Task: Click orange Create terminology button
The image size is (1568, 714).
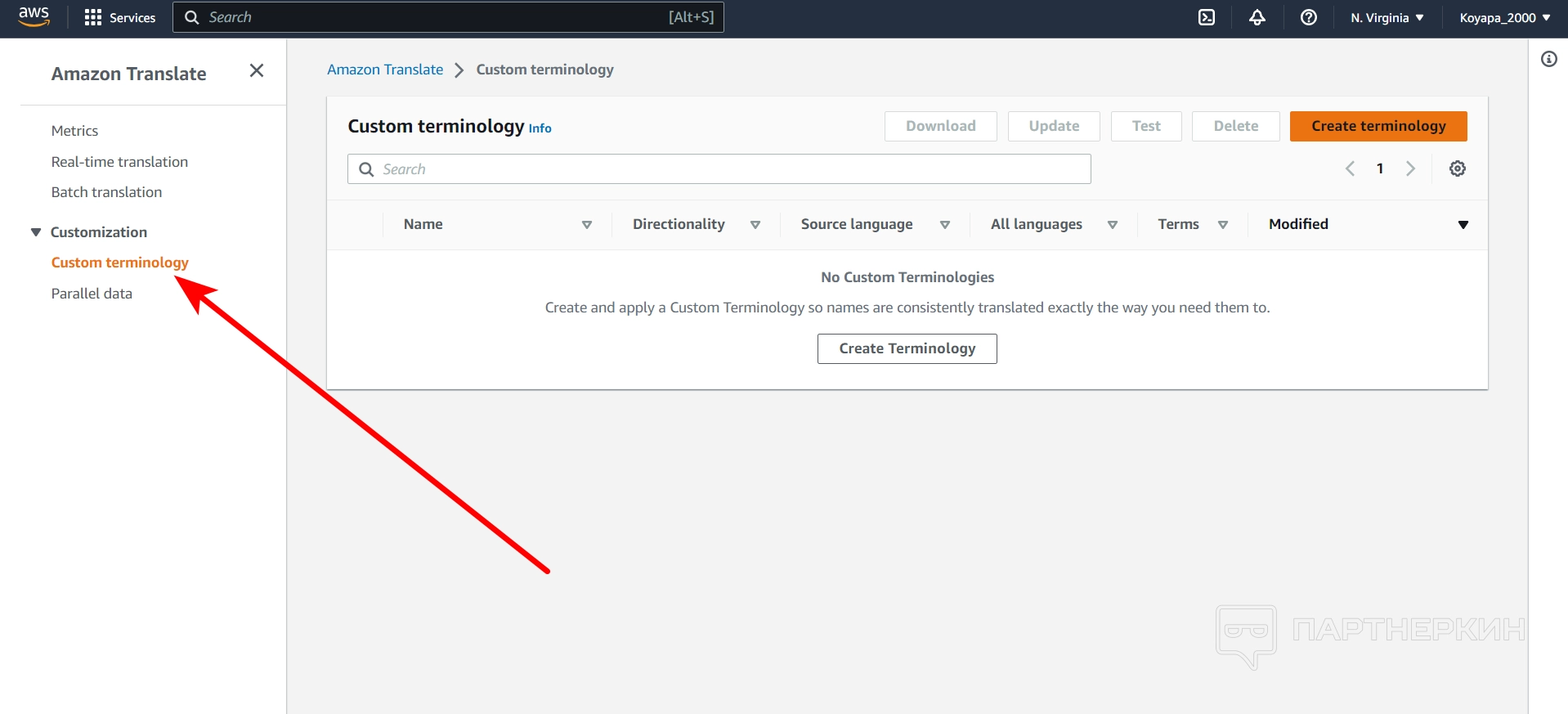Action: click(1378, 126)
